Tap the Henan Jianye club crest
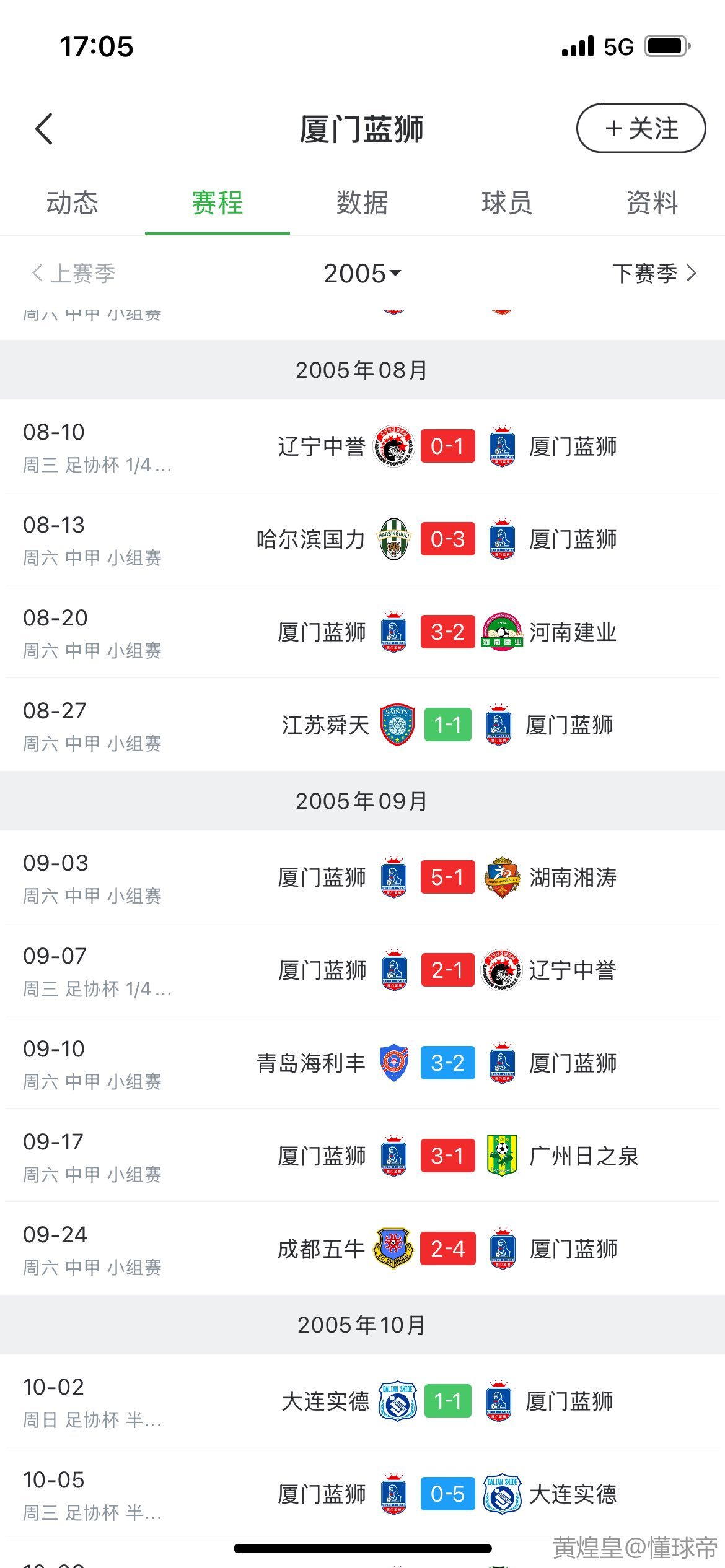Image resolution: width=725 pixels, height=1568 pixels. tap(502, 632)
